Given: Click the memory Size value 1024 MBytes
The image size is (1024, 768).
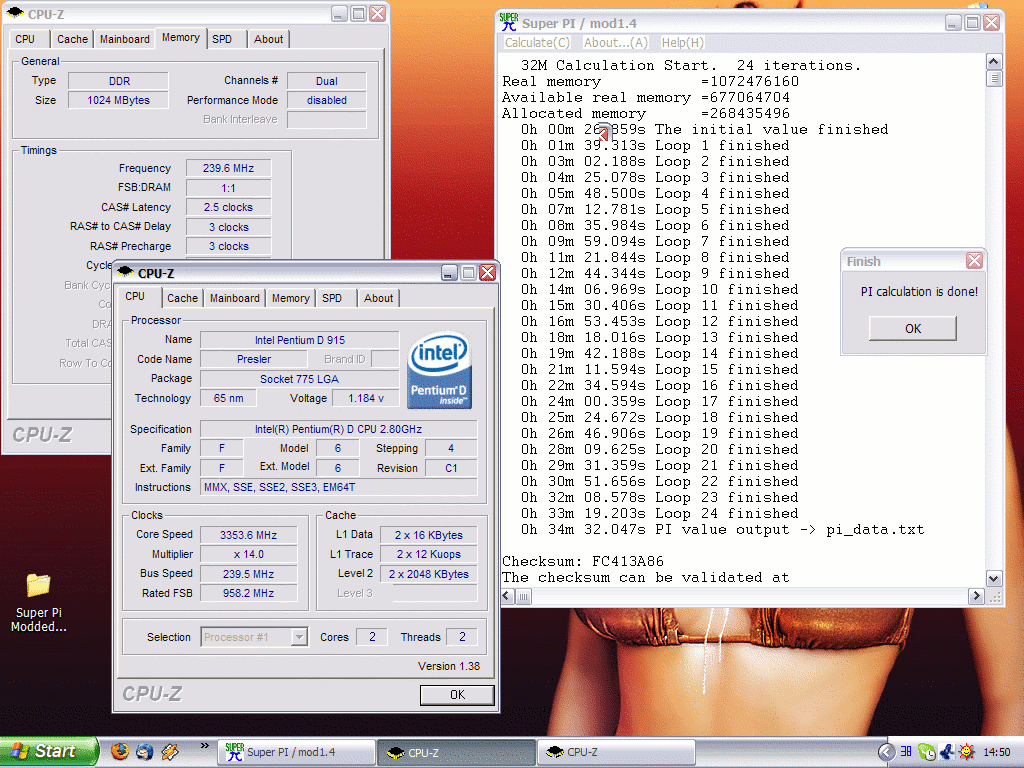Looking at the screenshot, I should [x=118, y=100].
